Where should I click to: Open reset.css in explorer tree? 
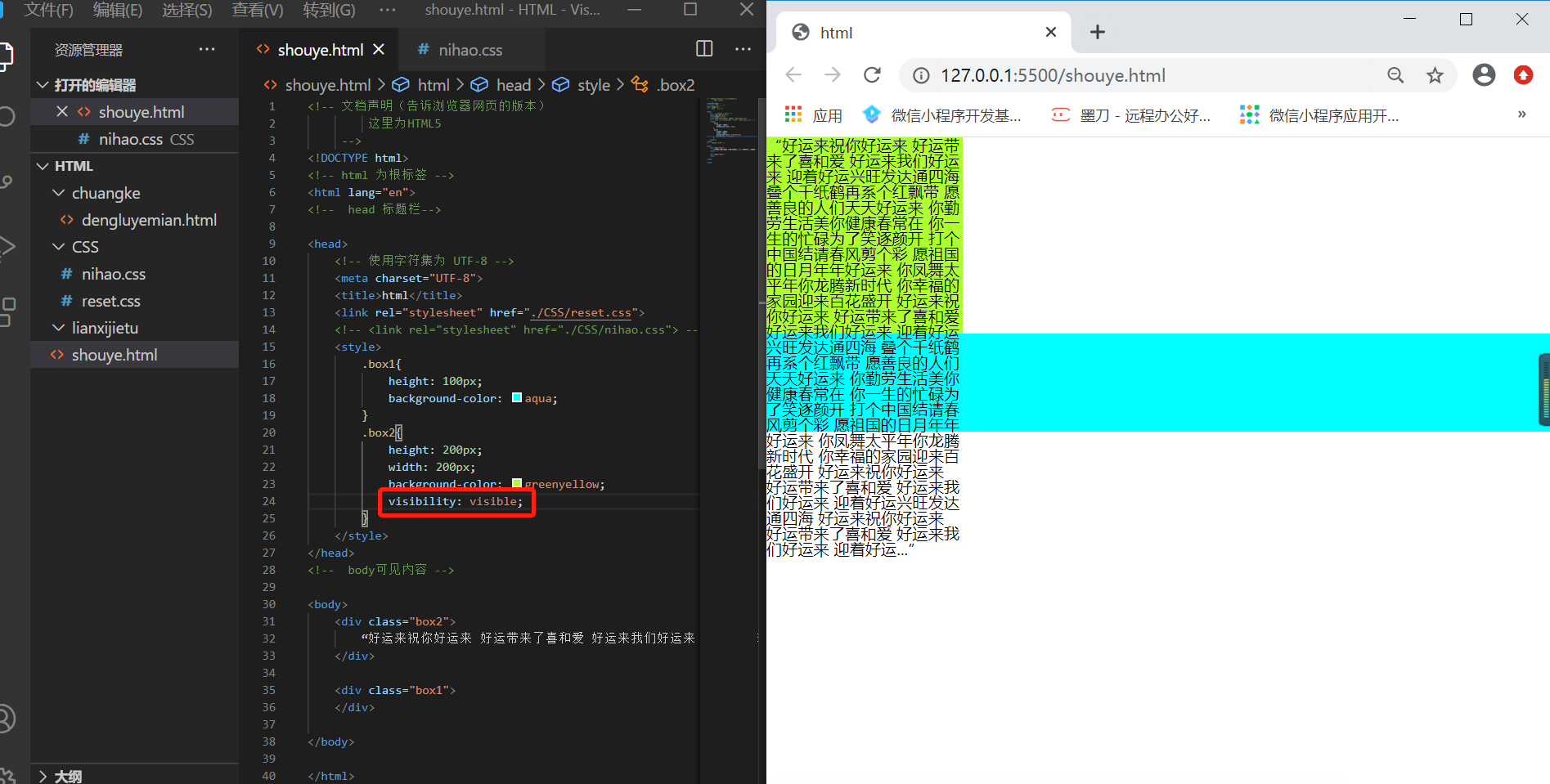pyautogui.click(x=134, y=301)
